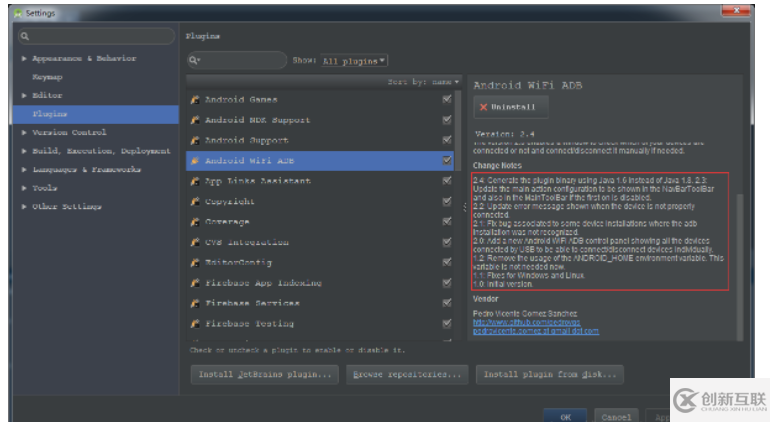Expand Version Control settings arrow
The height and width of the screenshot is (422, 770).
click(x=24, y=133)
